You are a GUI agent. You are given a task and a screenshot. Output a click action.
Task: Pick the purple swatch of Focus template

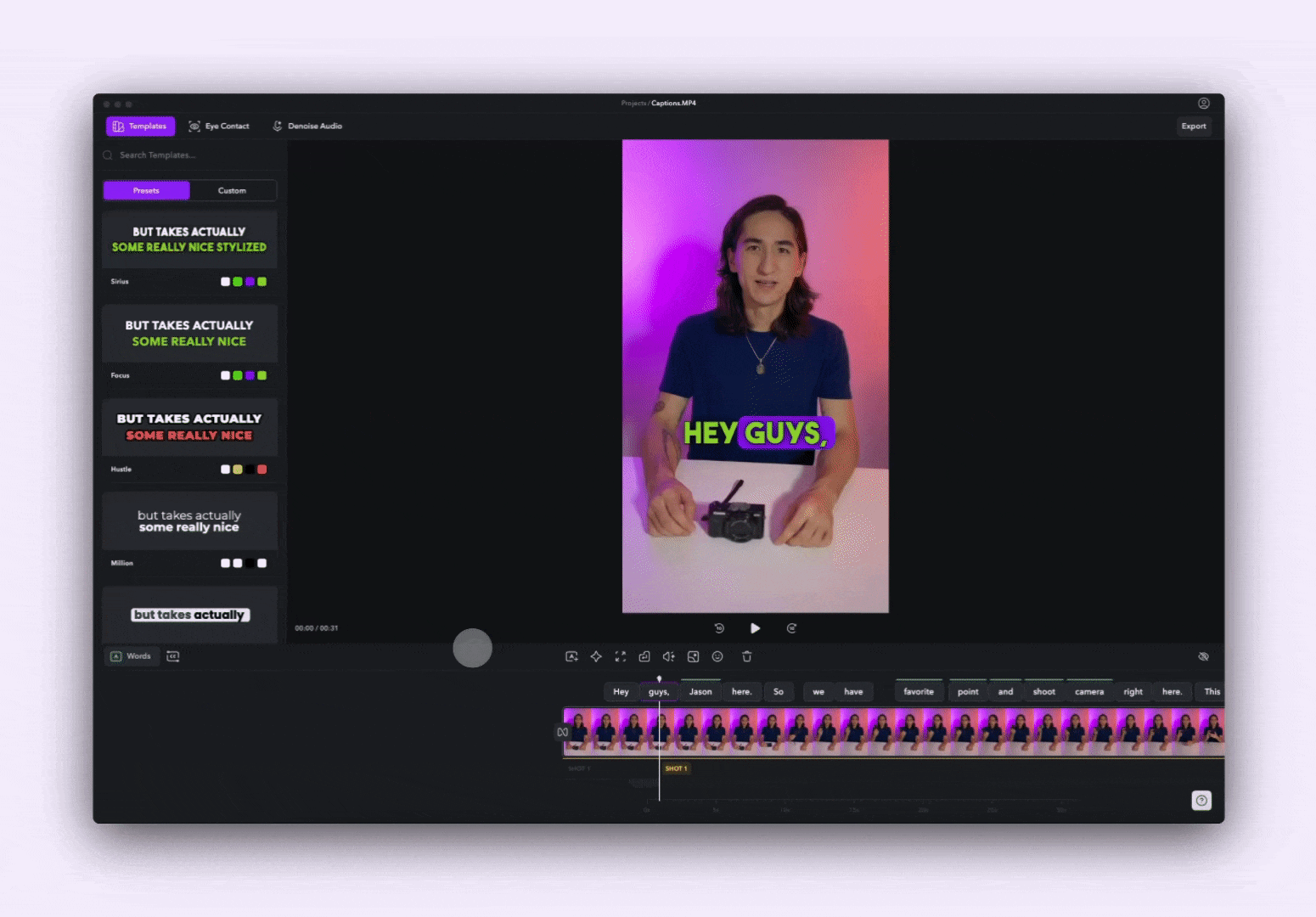[250, 375]
